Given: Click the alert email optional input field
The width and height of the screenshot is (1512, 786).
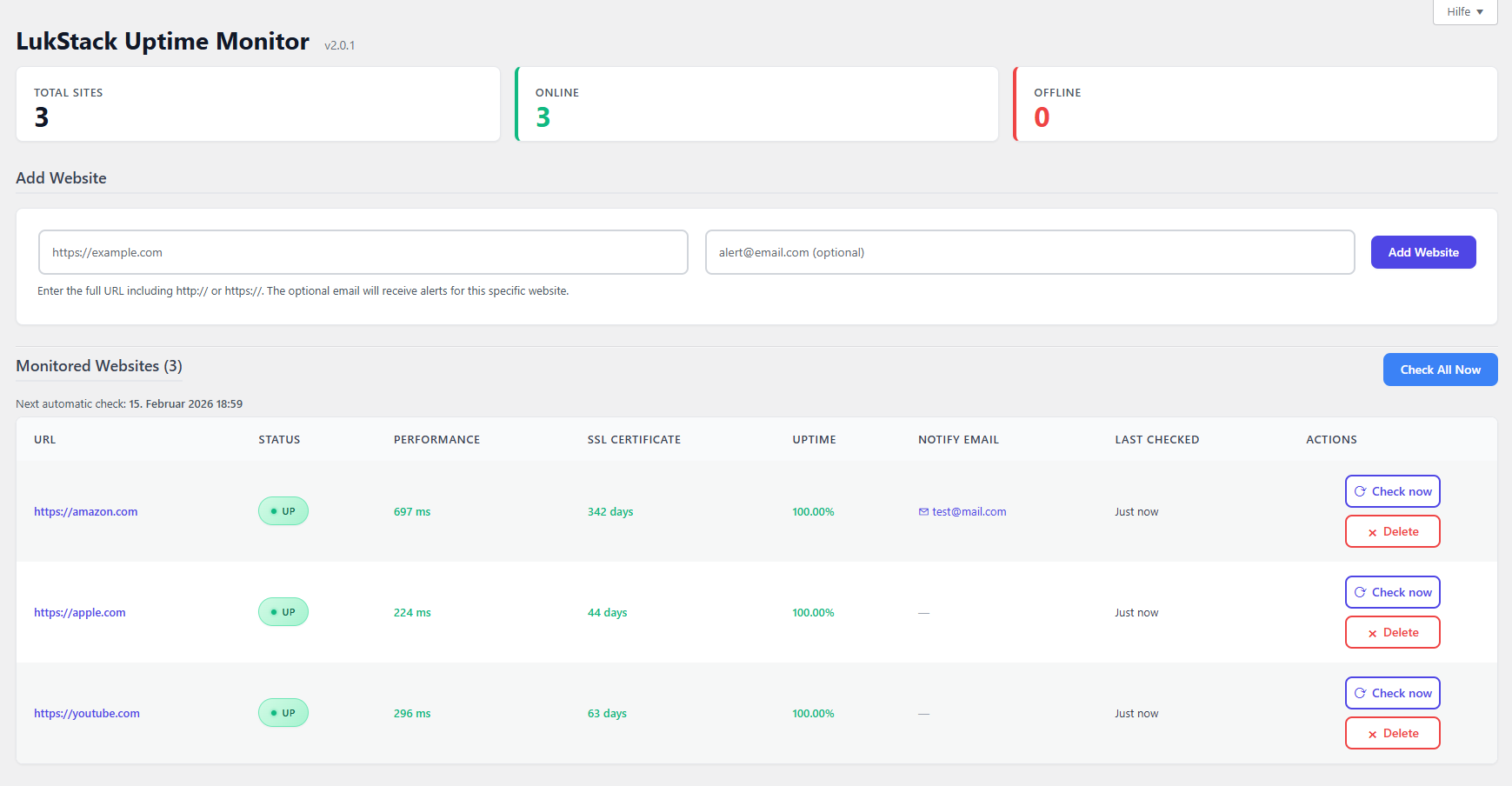Looking at the screenshot, I should pos(1029,252).
